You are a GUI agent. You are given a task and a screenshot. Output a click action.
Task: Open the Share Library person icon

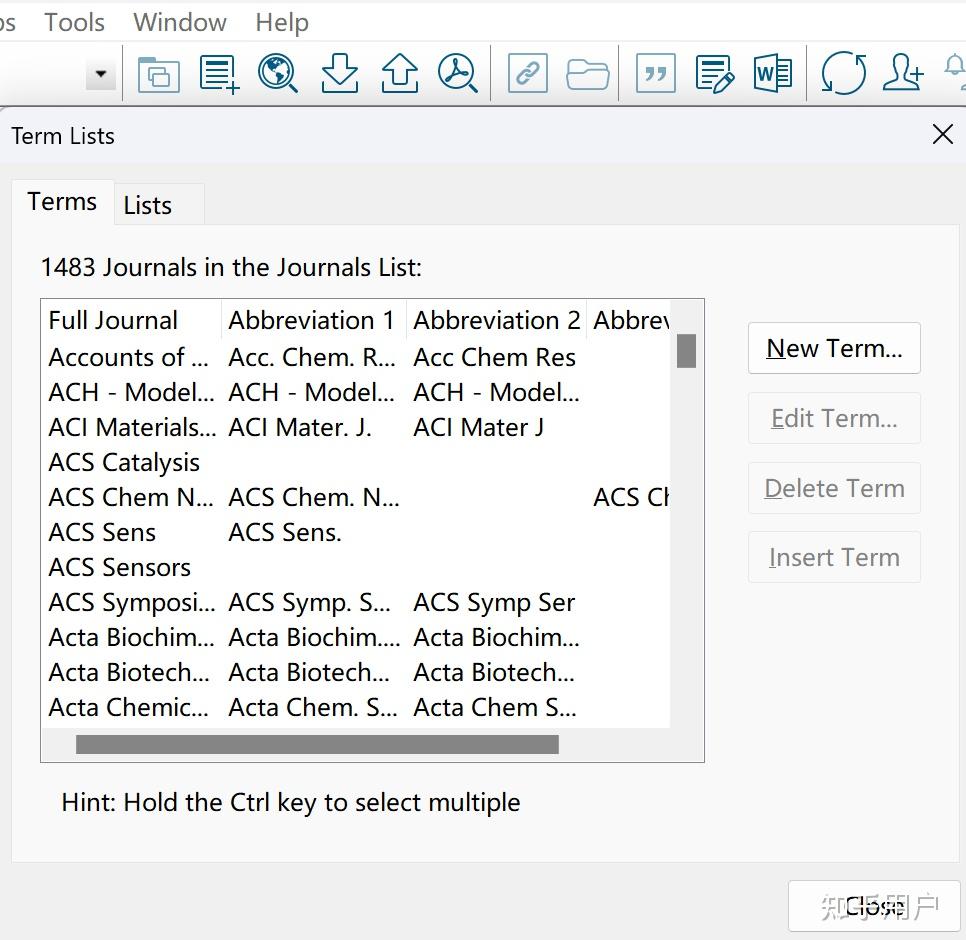tap(903, 74)
